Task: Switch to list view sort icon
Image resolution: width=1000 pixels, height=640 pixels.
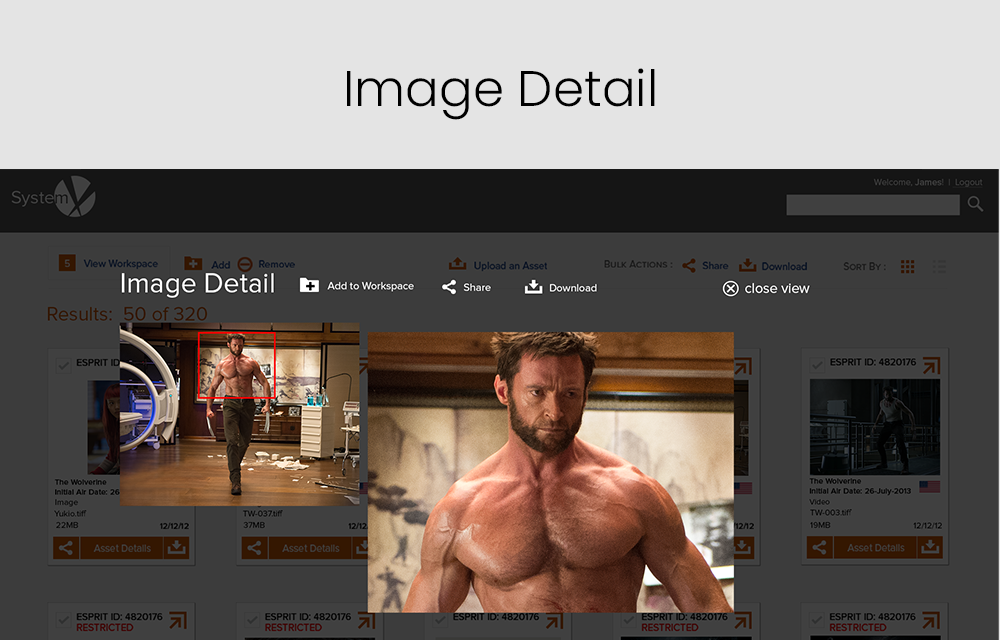Action: [x=939, y=266]
